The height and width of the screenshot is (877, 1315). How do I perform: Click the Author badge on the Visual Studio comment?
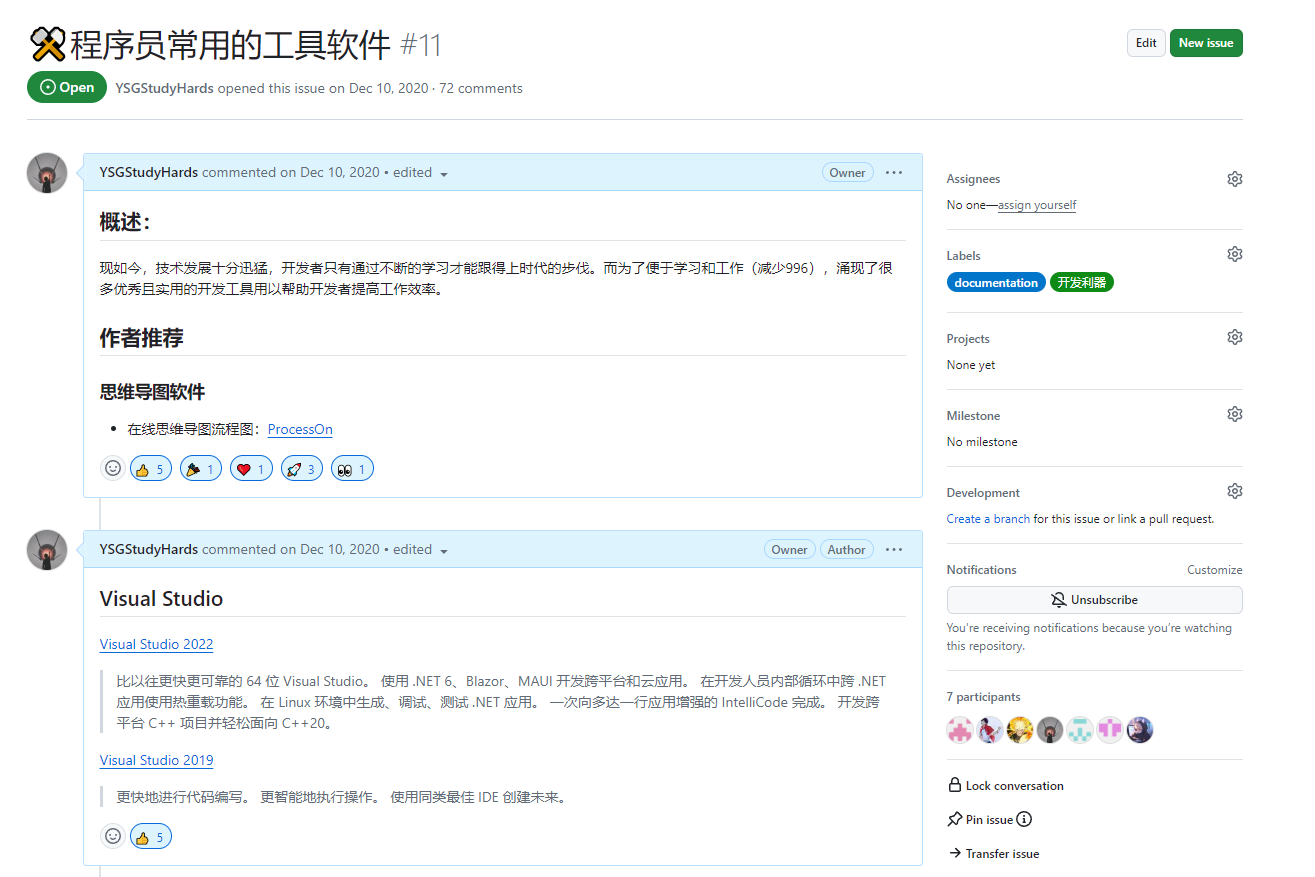click(x=846, y=550)
